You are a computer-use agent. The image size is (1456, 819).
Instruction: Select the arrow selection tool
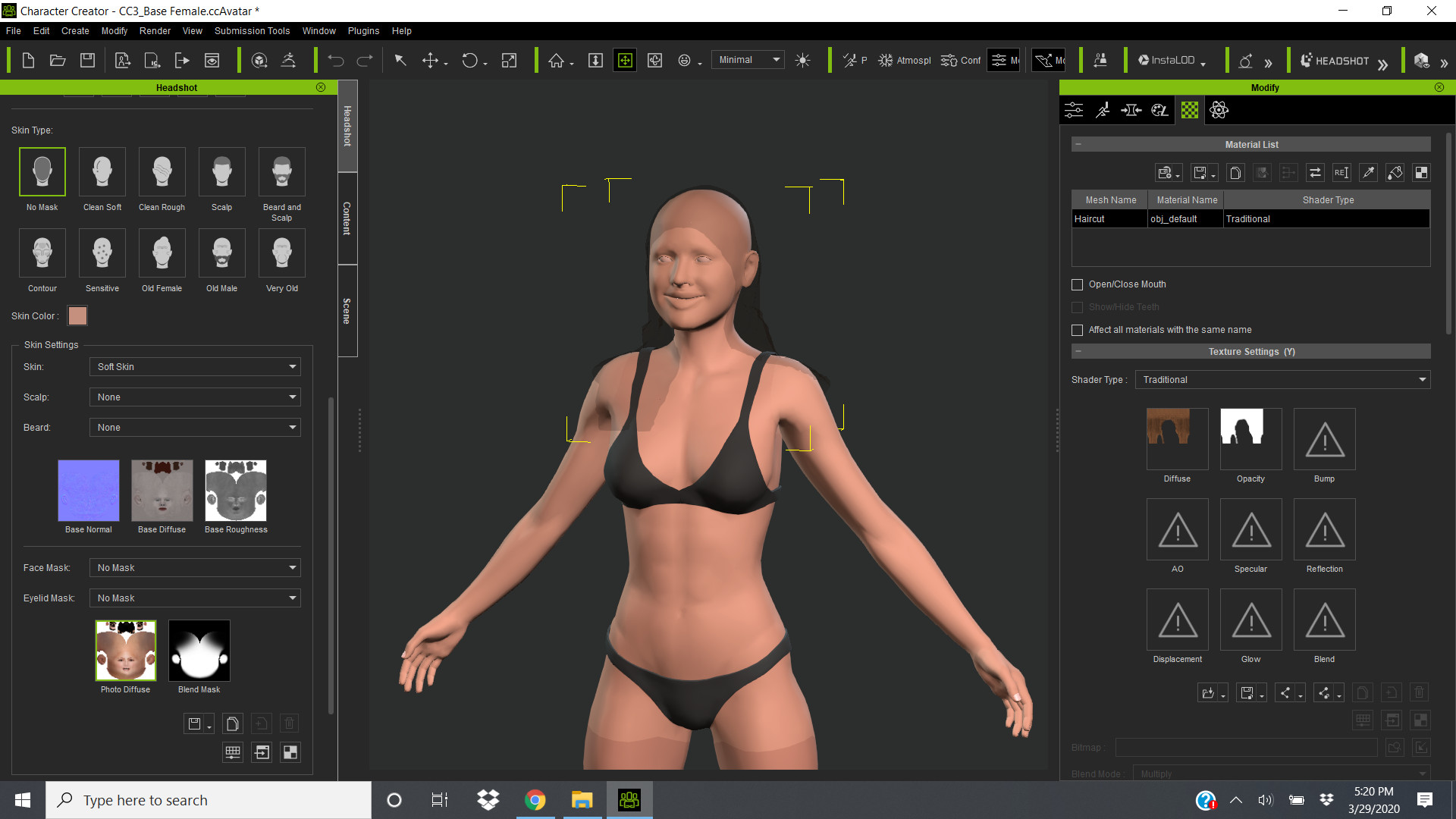[x=400, y=61]
